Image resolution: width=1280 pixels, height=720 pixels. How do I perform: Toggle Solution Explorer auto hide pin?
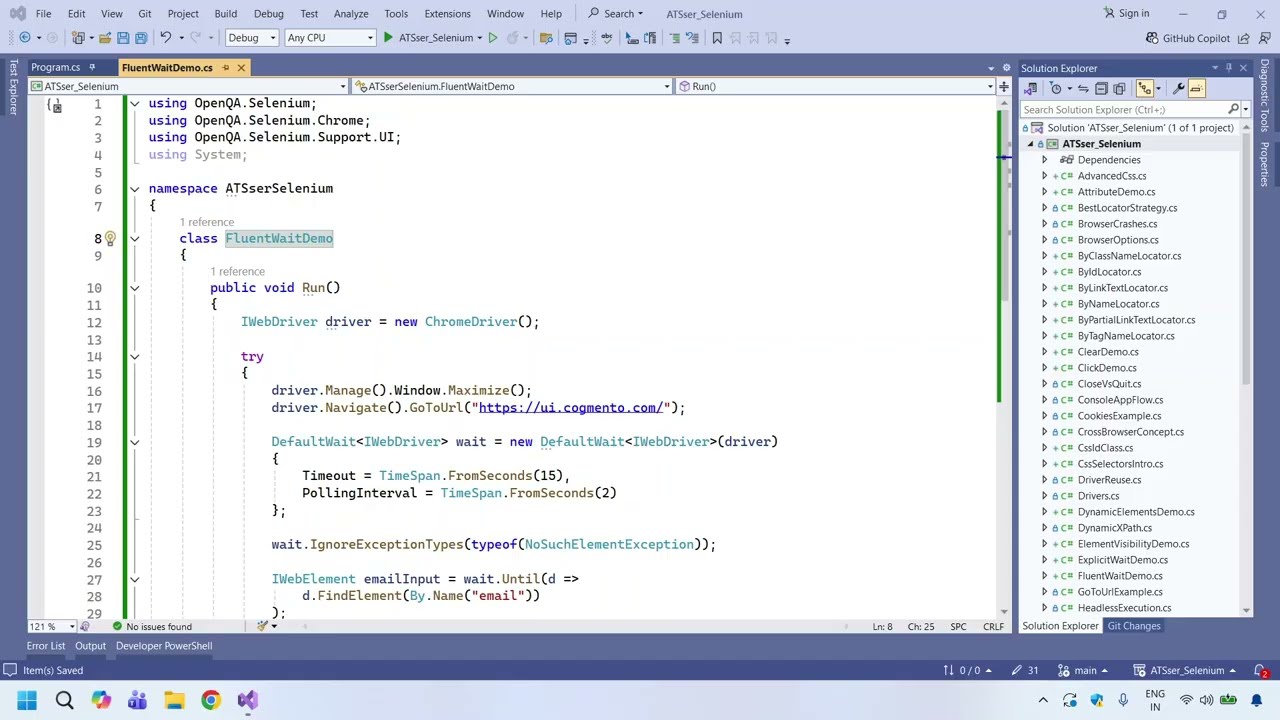click(x=1229, y=68)
